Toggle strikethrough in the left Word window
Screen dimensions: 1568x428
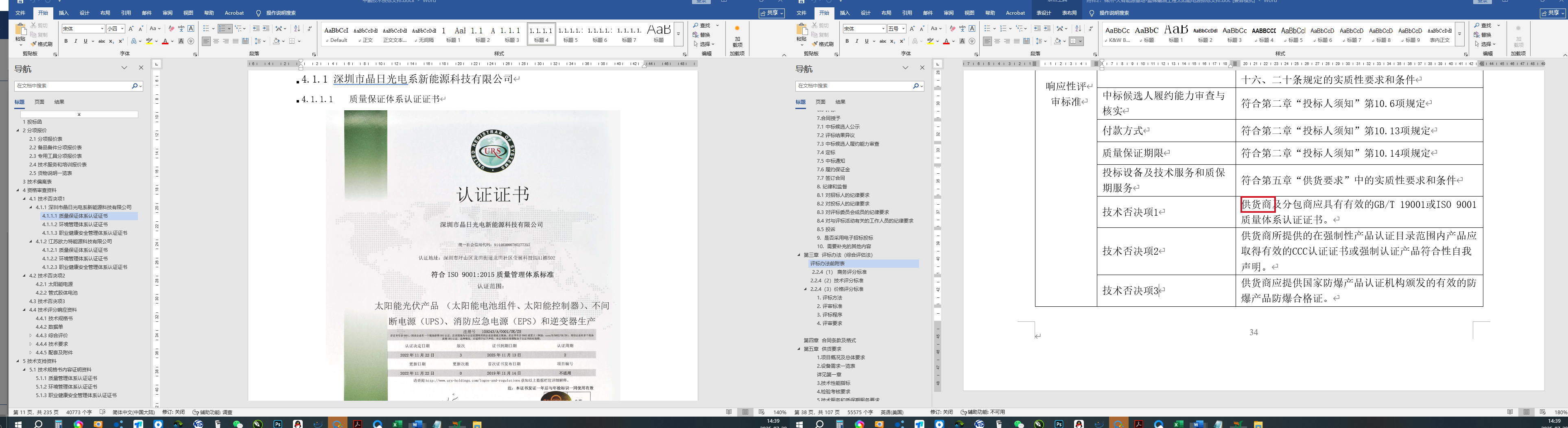pos(102,41)
